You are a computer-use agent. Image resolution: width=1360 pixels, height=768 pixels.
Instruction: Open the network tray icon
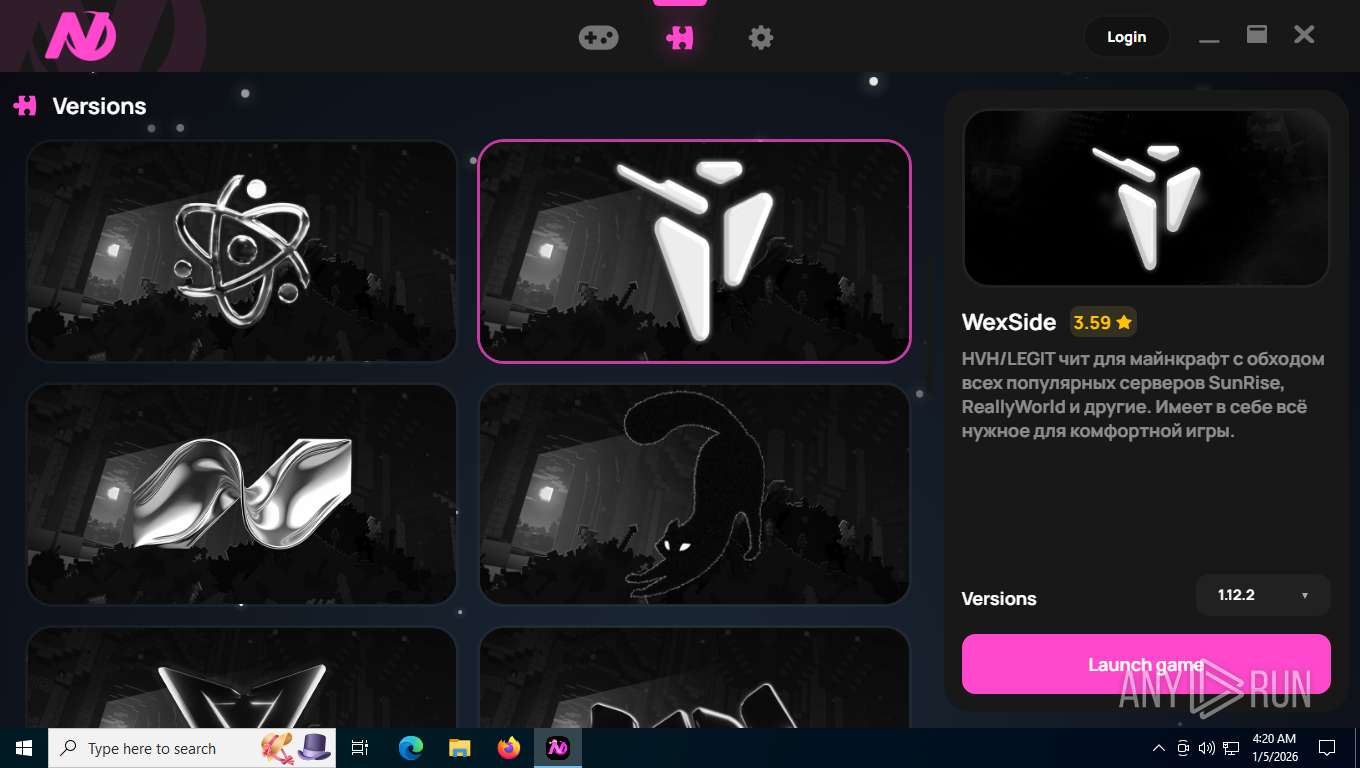click(x=1232, y=748)
